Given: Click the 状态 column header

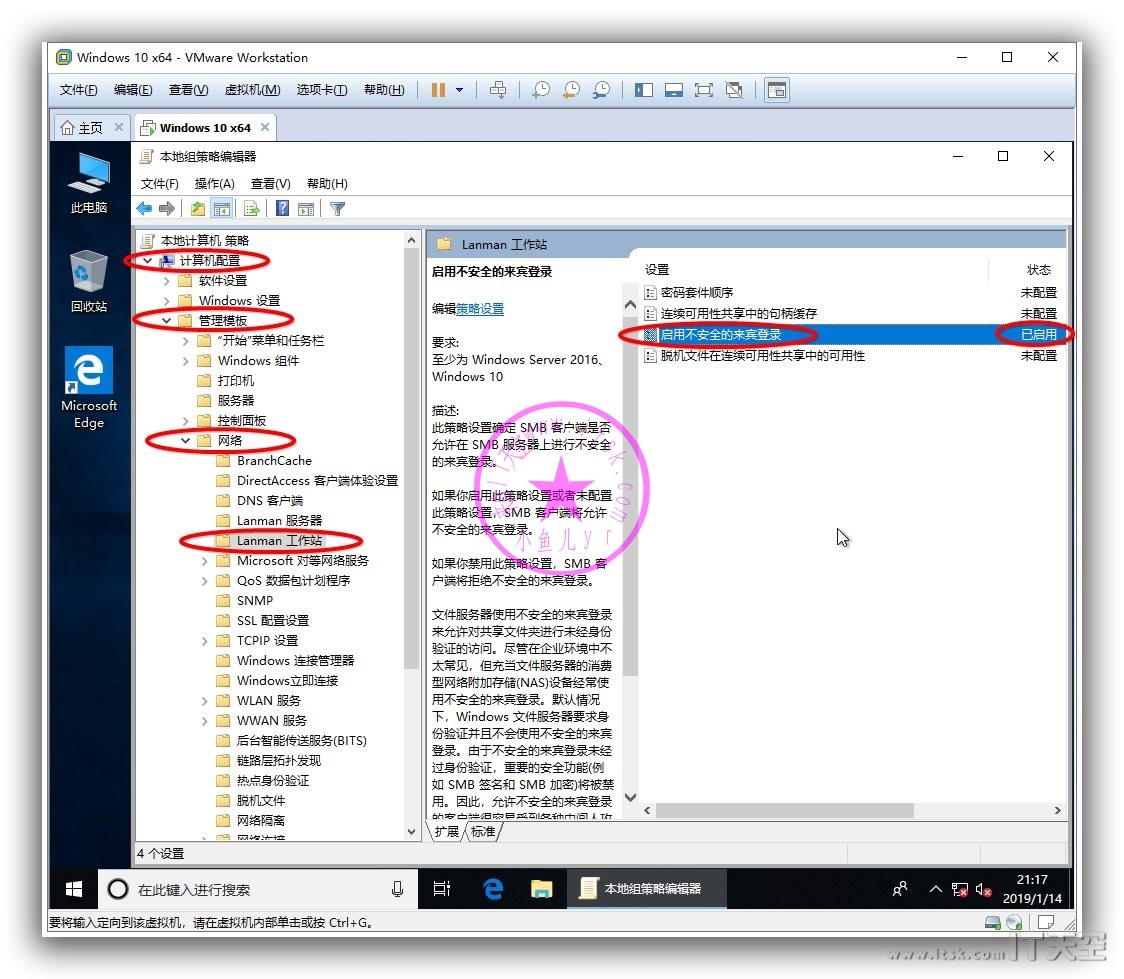Looking at the screenshot, I should pyautogui.click(x=1039, y=269).
